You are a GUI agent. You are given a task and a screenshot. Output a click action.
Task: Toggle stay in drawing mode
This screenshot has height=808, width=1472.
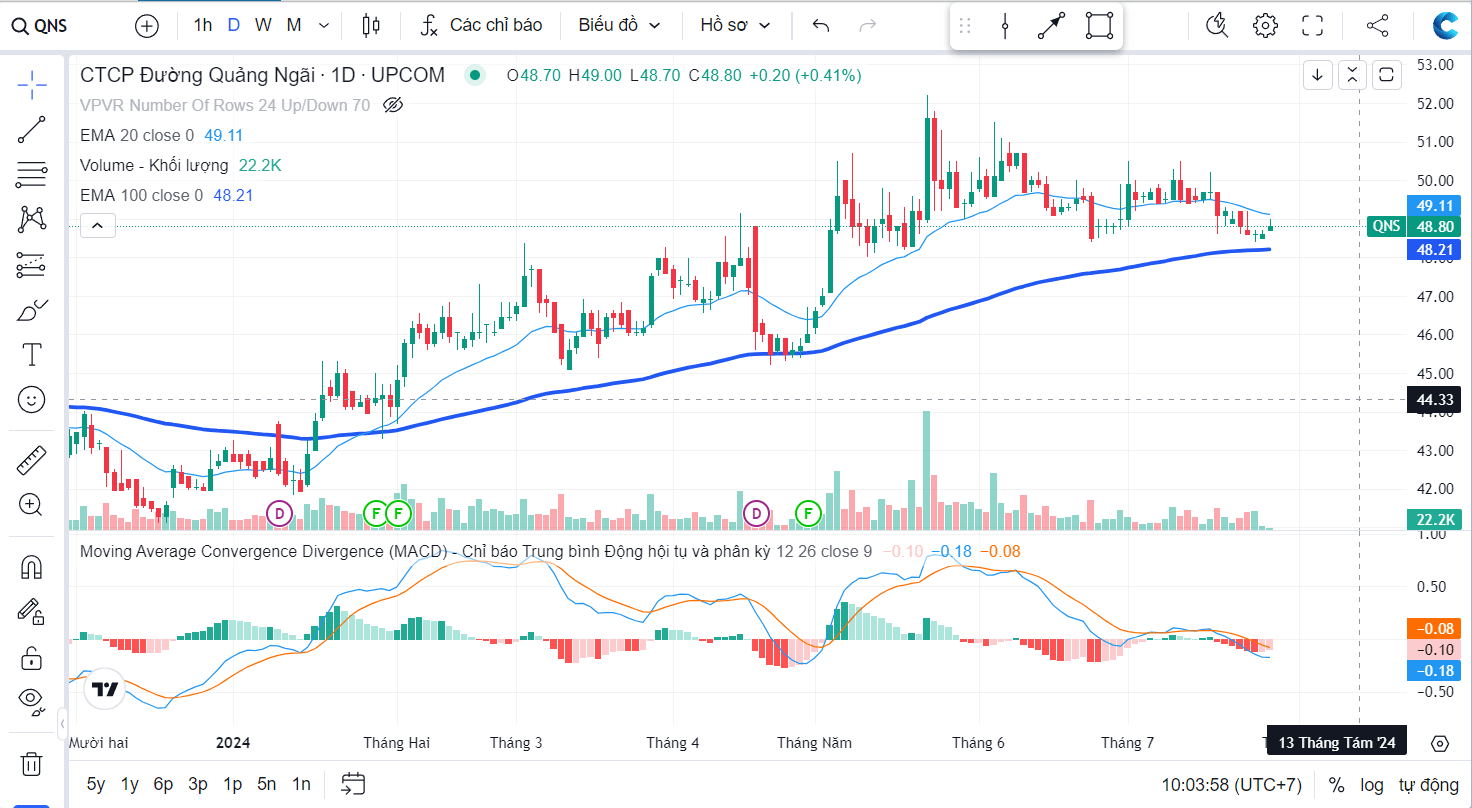32,611
